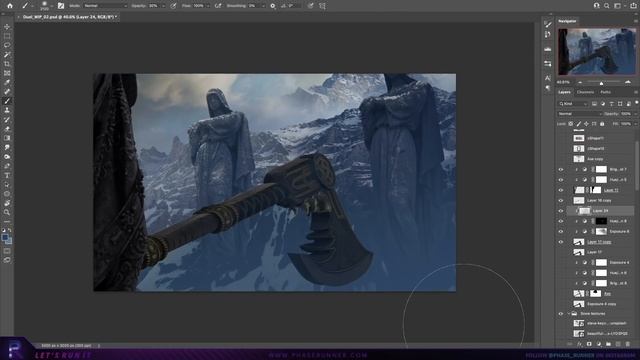Click the add layer style fx icon
640x360 pixels.
580,344
